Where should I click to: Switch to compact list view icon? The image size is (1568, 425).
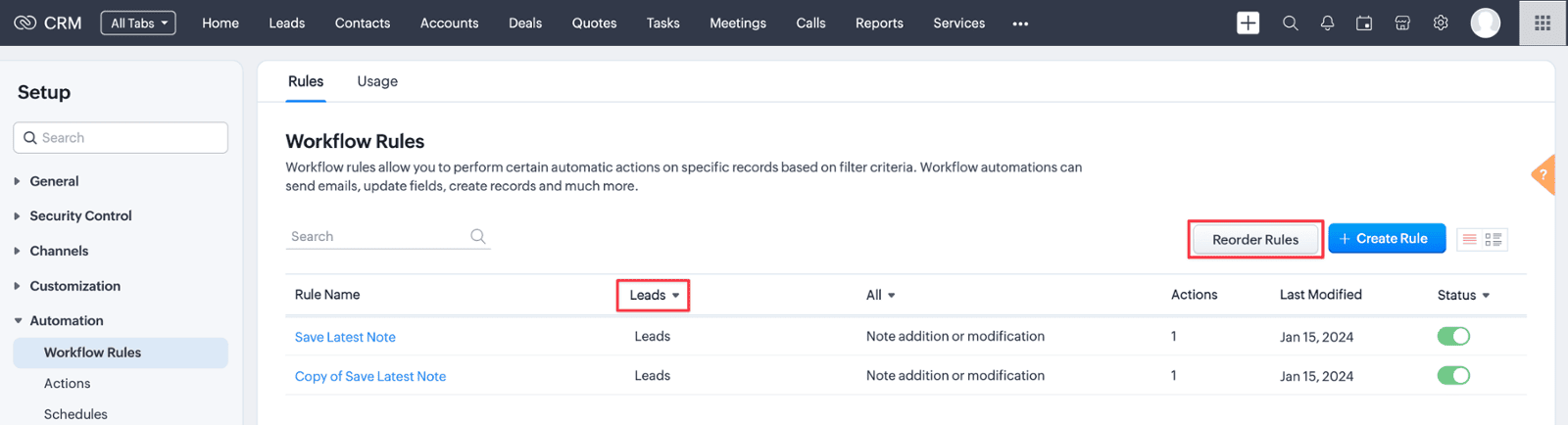tap(1469, 239)
